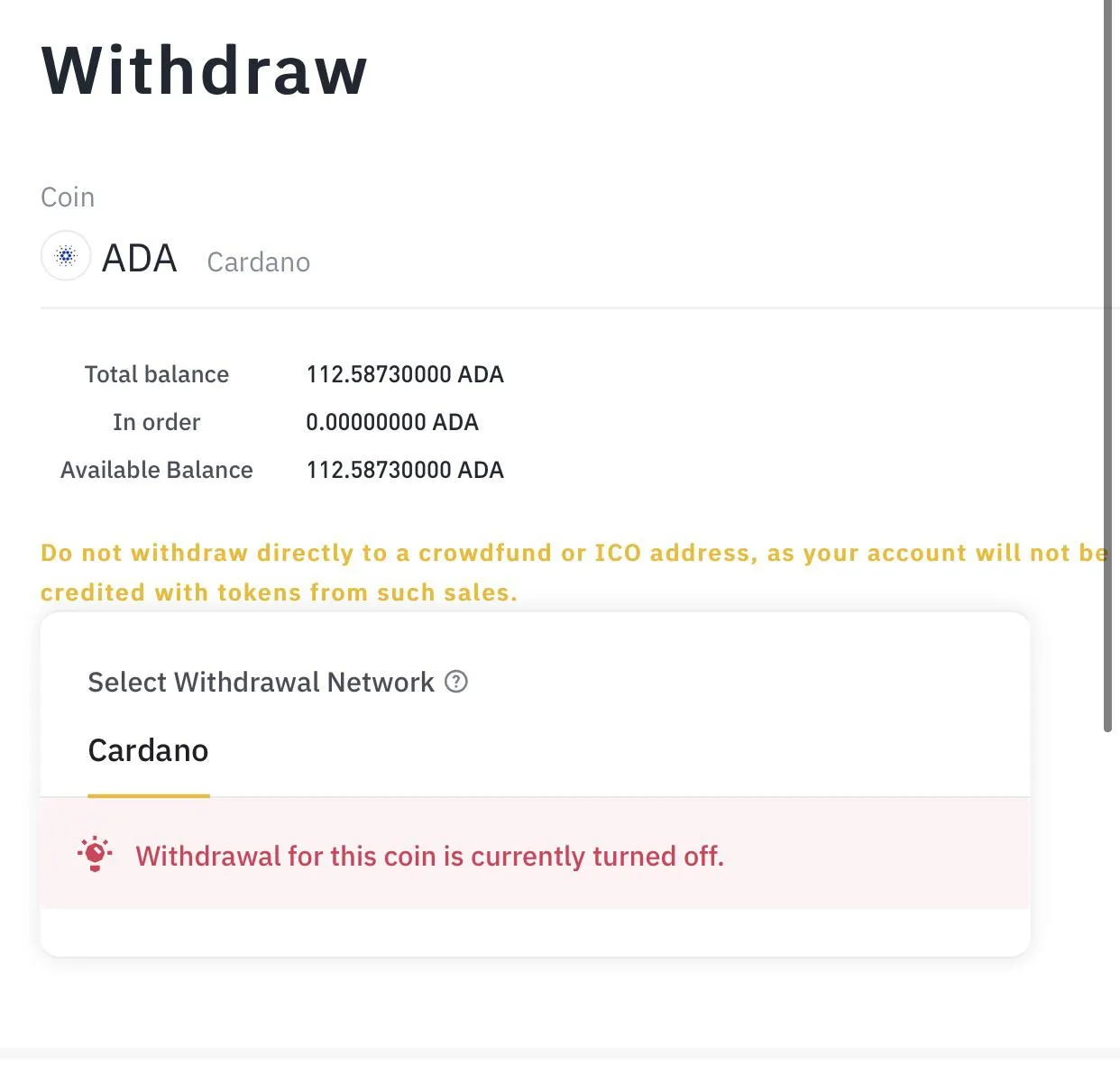Click the In order 0.00000000 ADA value
The width and height of the screenshot is (1120, 1092).
tap(391, 422)
